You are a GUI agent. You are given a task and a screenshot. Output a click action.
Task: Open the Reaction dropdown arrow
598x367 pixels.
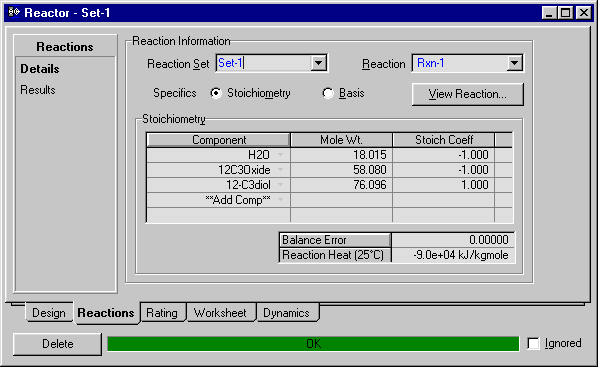pyautogui.click(x=514, y=63)
